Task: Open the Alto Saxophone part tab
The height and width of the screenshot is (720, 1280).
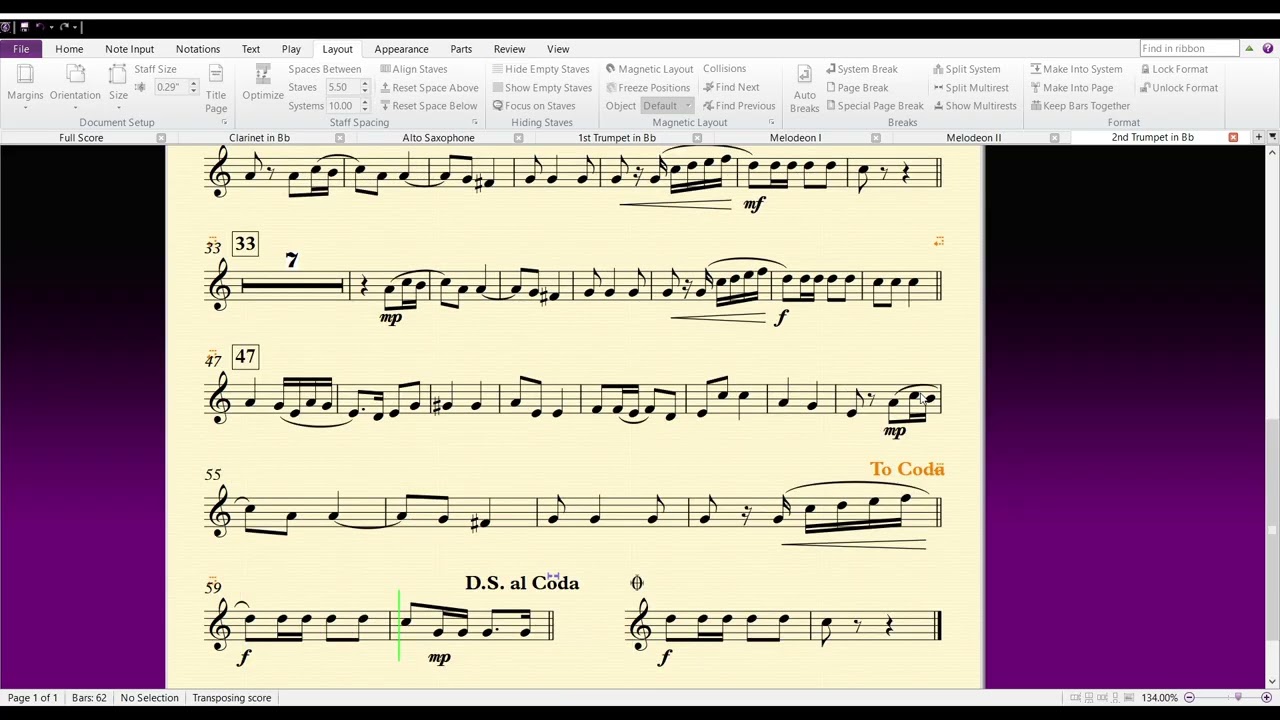Action: tap(438, 138)
